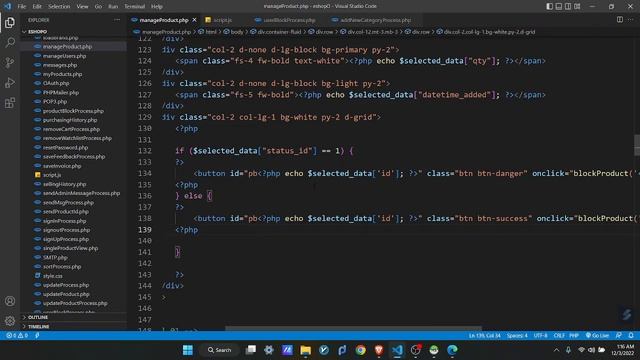Click the editor horizontal scrollbar
The height and width of the screenshot is (360, 640).
click(x=353, y=328)
